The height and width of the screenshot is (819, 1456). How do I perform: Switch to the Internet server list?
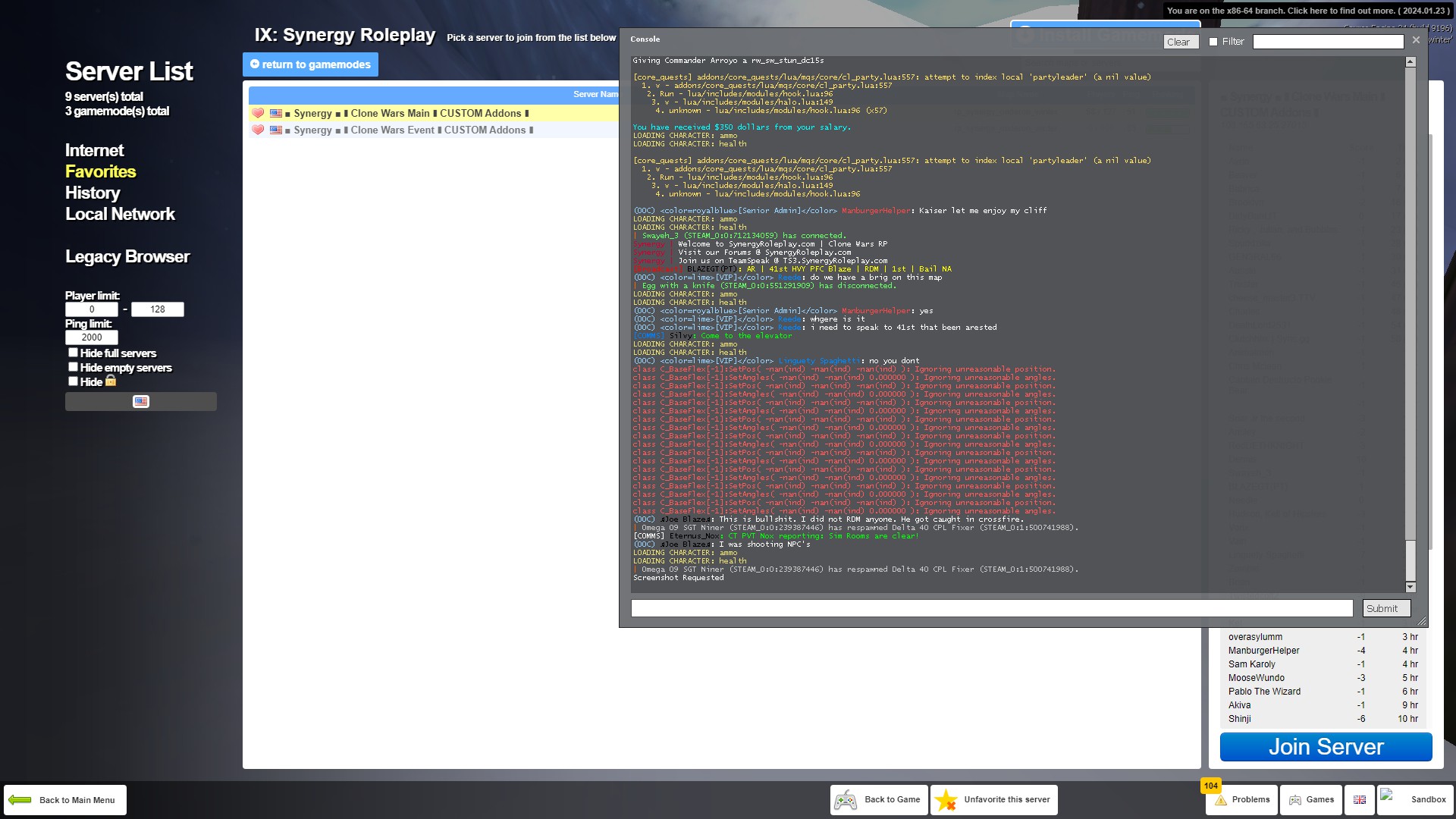click(x=94, y=150)
